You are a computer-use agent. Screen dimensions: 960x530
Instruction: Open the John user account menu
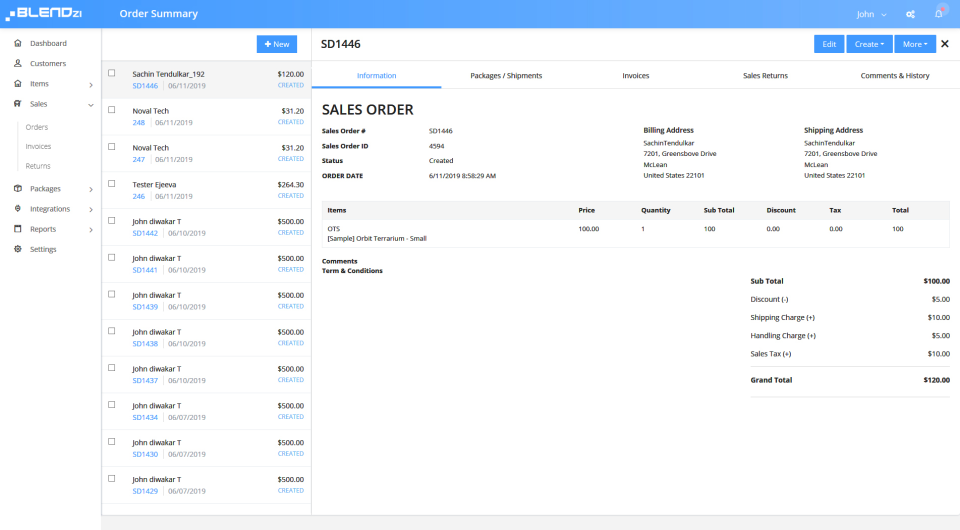[x=871, y=14]
